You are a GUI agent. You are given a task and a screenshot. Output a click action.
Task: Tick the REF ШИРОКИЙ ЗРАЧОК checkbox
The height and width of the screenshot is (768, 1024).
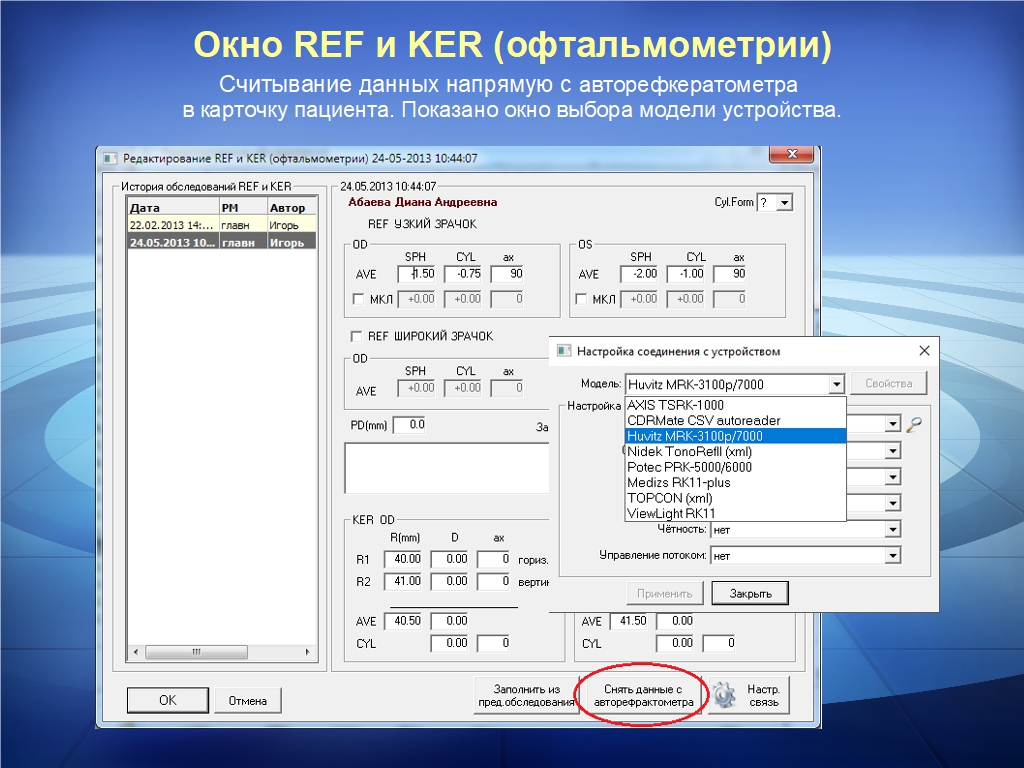(x=356, y=337)
